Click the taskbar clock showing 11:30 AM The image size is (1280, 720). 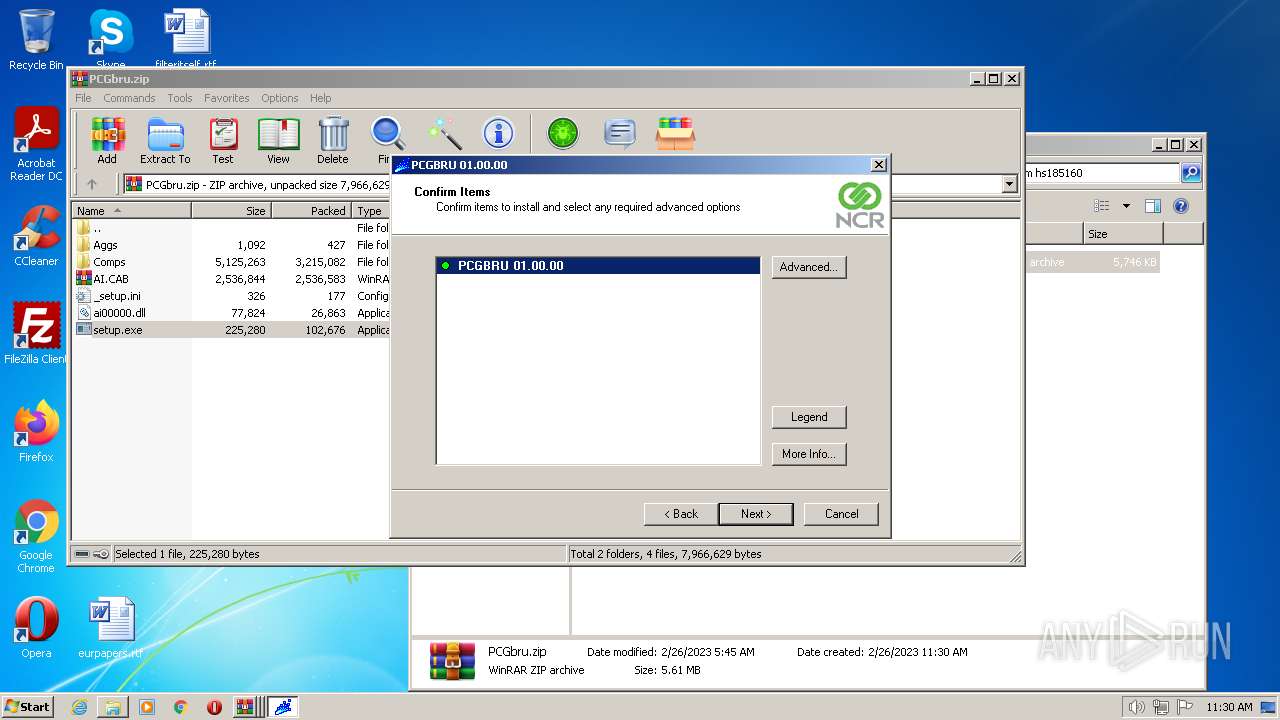(1229, 707)
